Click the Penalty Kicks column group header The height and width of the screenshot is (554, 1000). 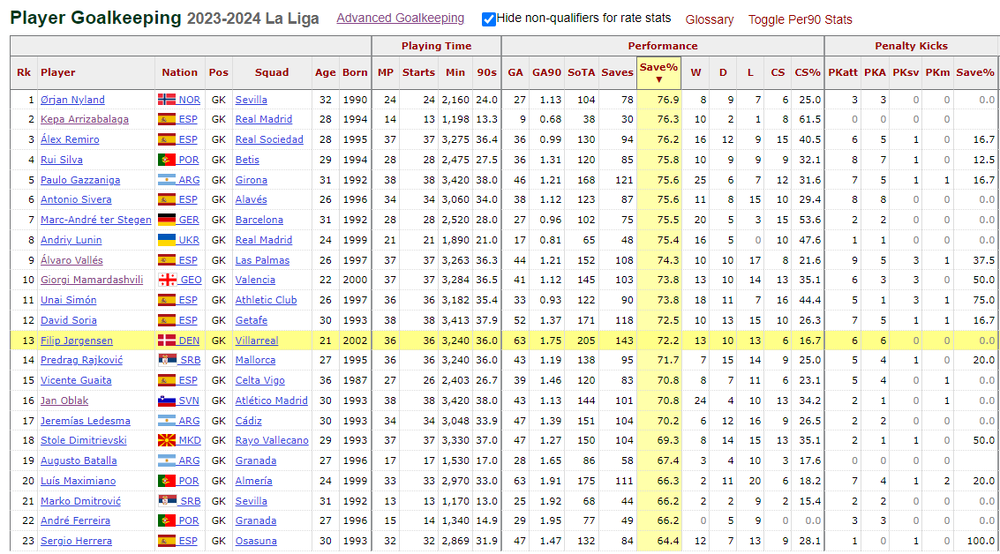click(911, 46)
